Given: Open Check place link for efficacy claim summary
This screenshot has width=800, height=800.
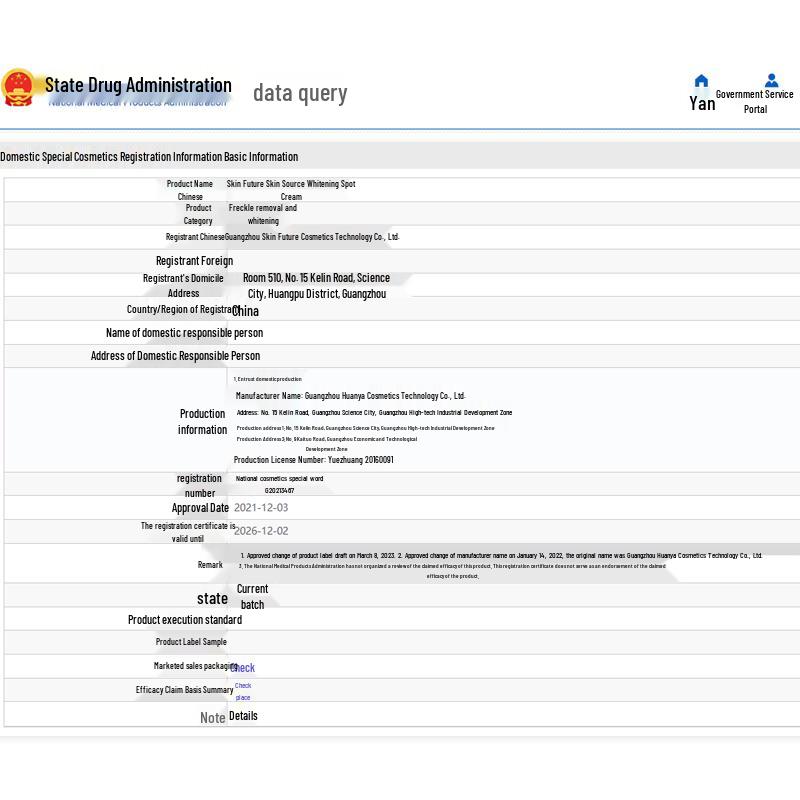Looking at the screenshot, I should [243, 691].
